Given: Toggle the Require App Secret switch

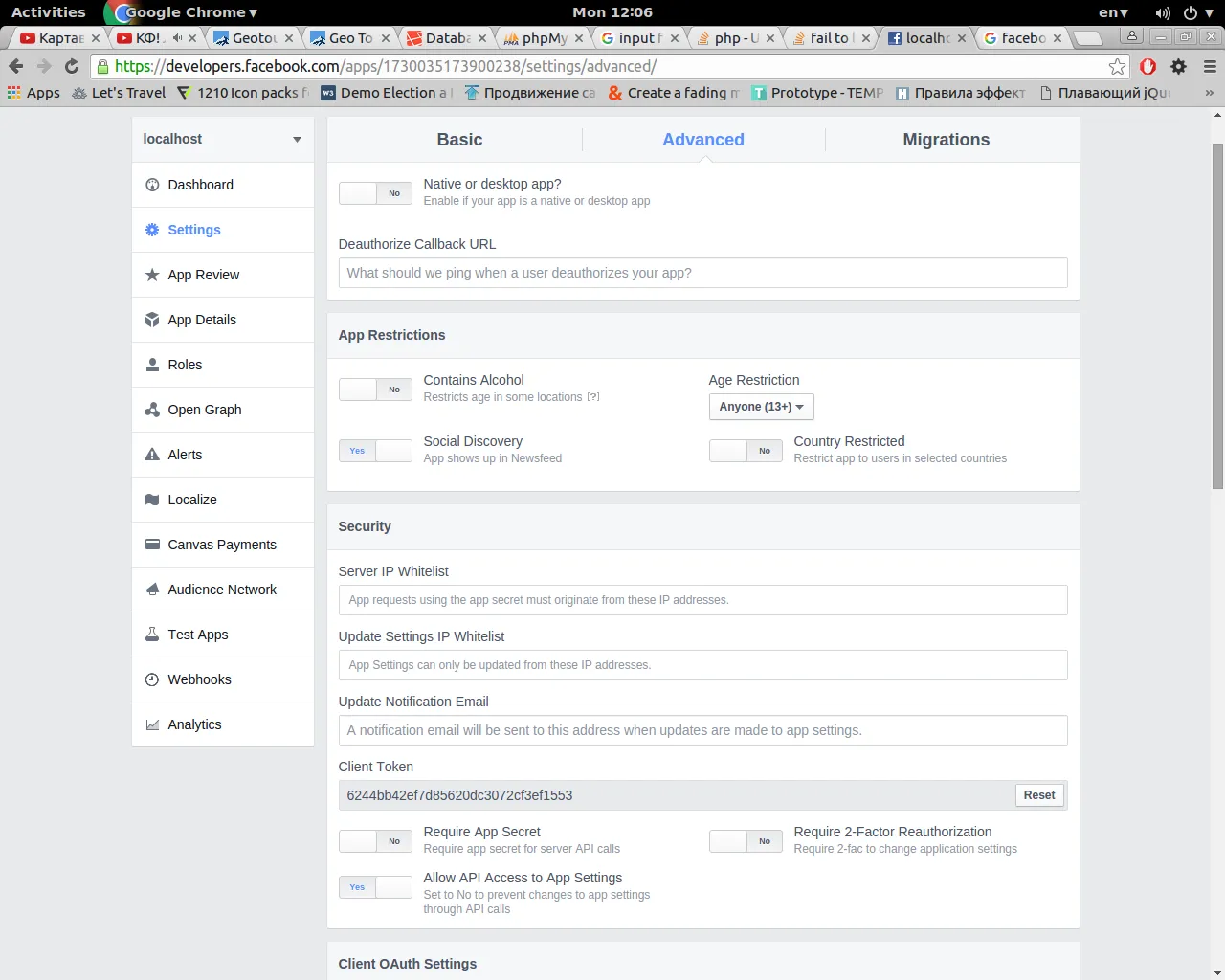Looking at the screenshot, I should pos(375,841).
